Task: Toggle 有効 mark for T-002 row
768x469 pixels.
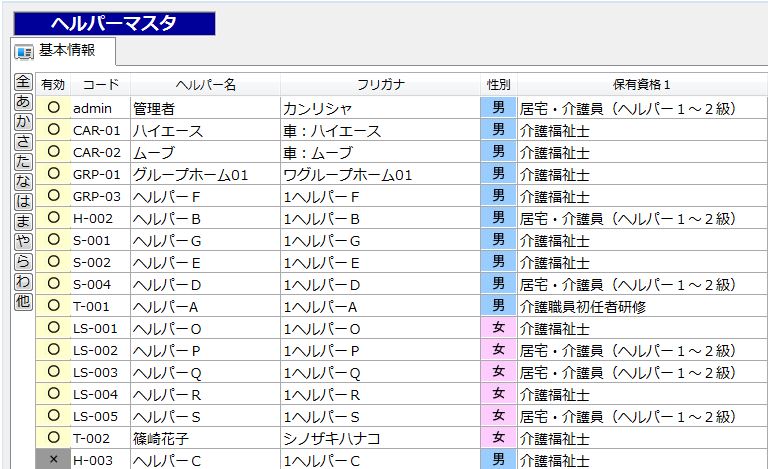Action: coord(53,437)
